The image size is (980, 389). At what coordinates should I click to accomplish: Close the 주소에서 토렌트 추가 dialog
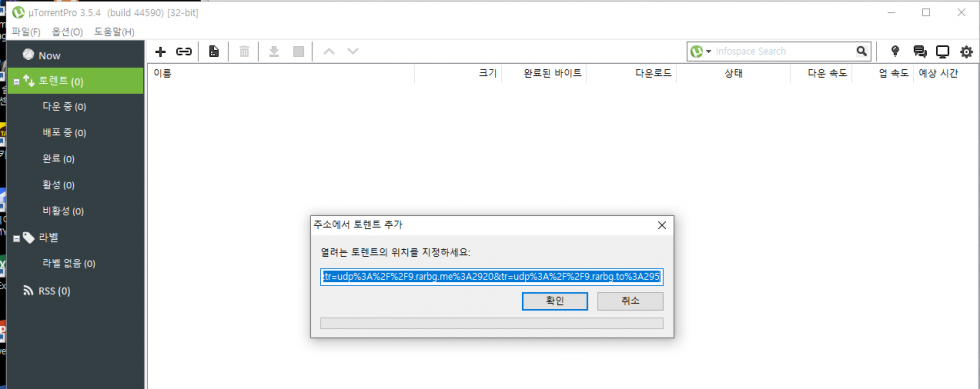tap(662, 225)
